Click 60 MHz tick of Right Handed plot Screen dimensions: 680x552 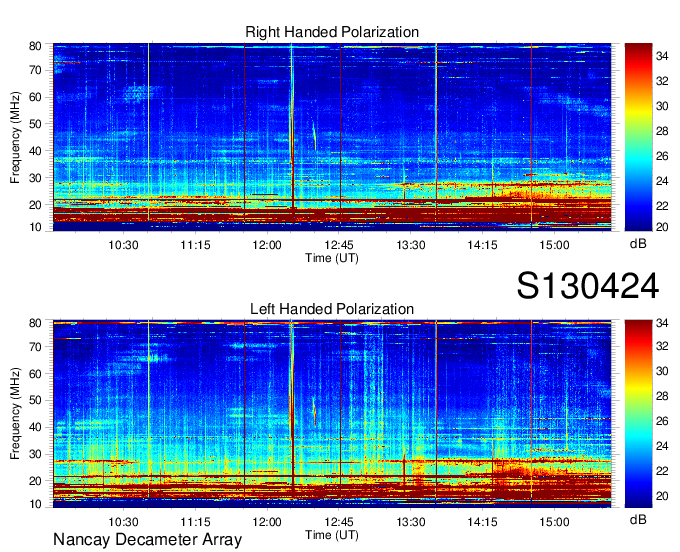[35, 97]
